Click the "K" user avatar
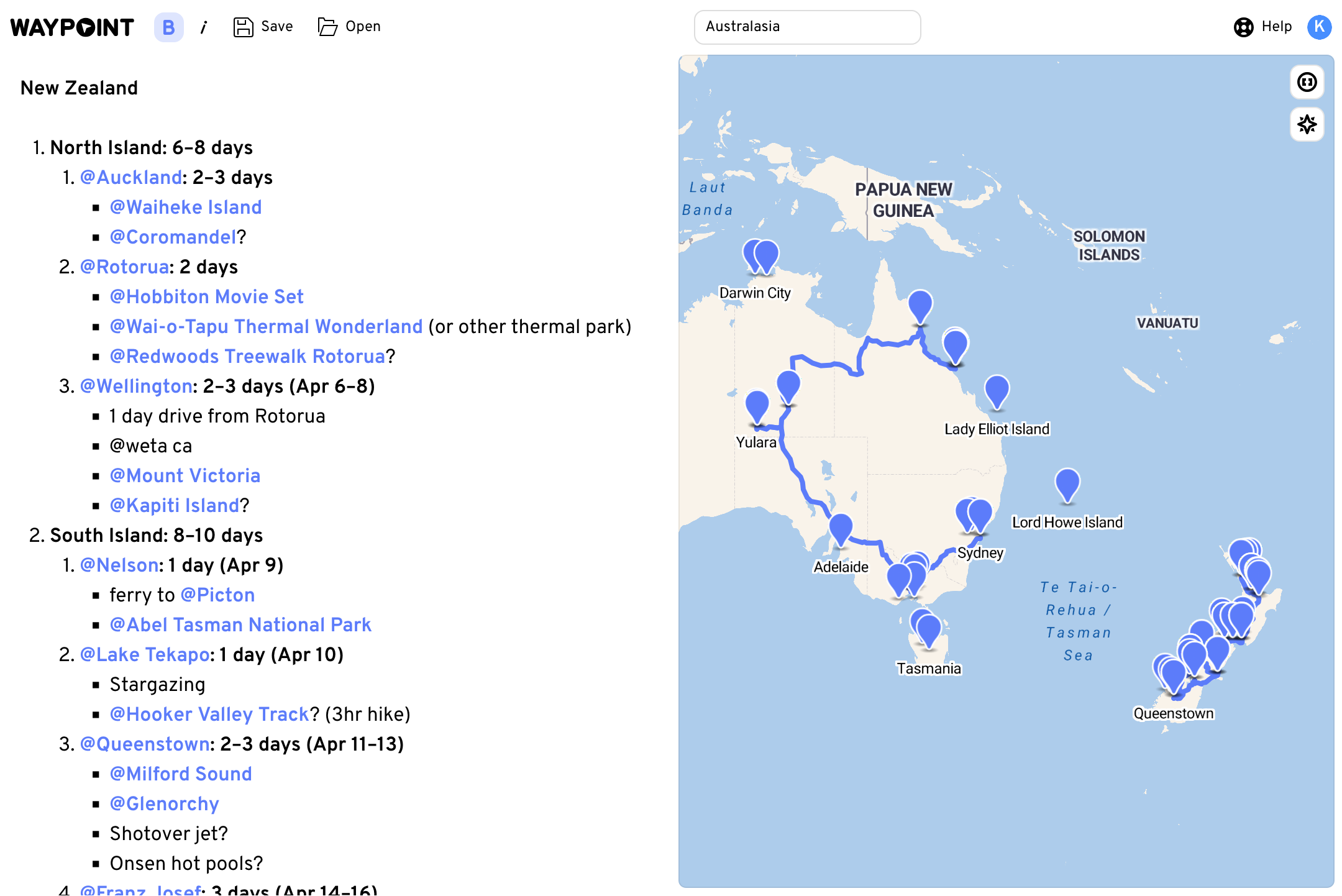 [1320, 27]
